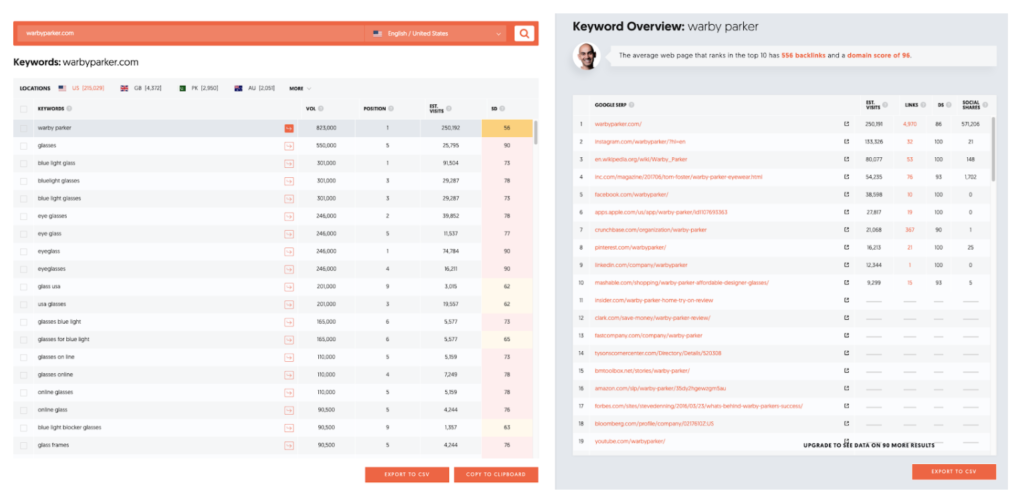Click the UPGRADE TO SEE DATA message
This screenshot has width=1024, height=503.
pyautogui.click(x=869, y=445)
